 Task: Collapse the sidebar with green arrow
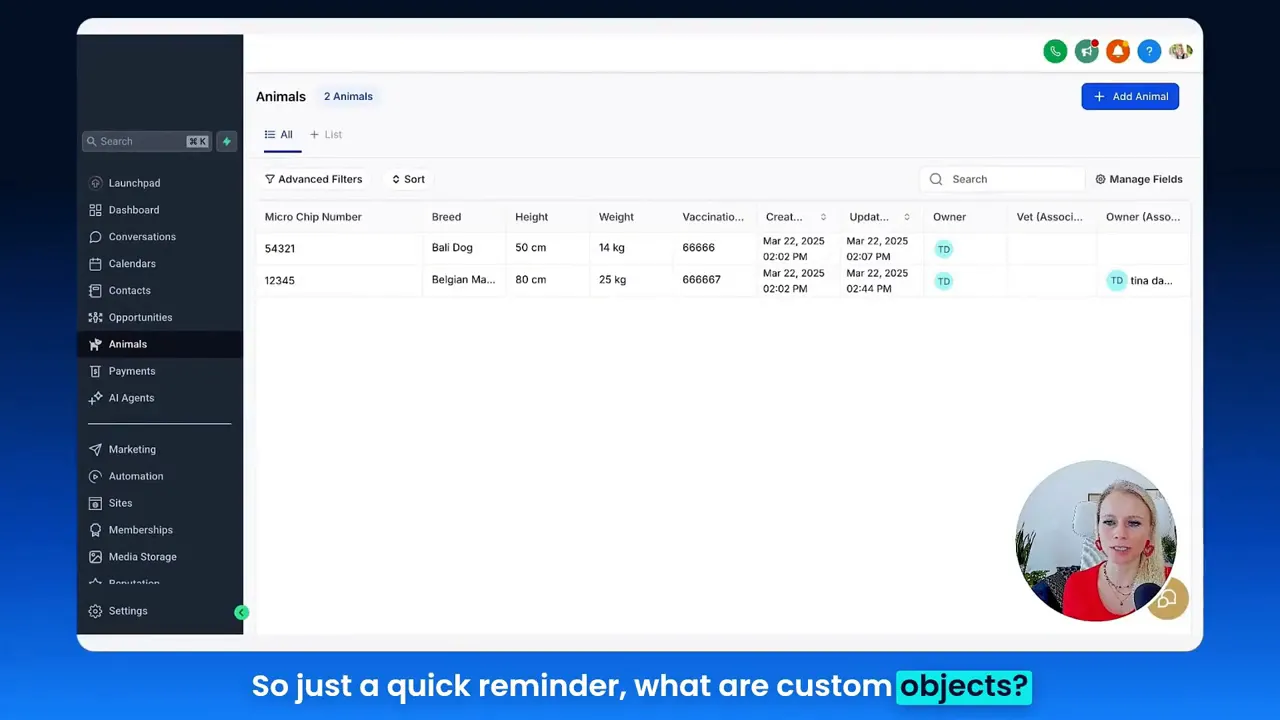[241, 612]
